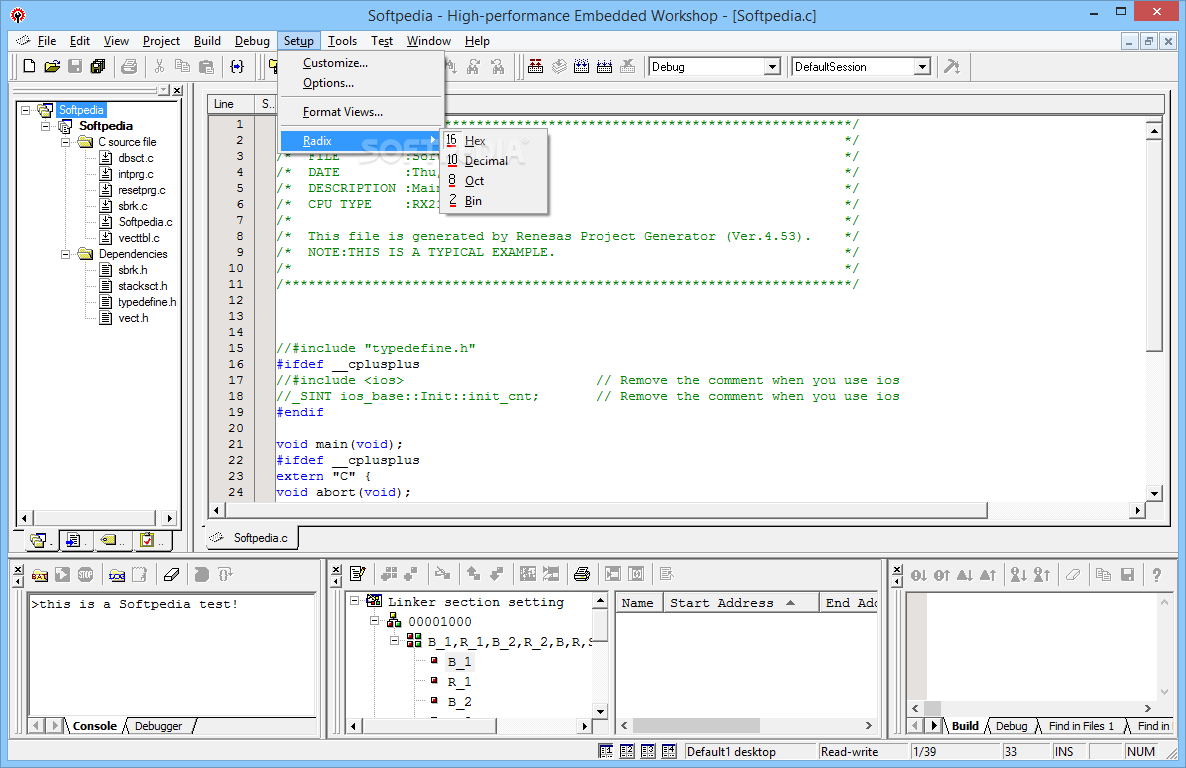The height and width of the screenshot is (768, 1186).
Task: Close the console output panel
Action: click(x=18, y=571)
